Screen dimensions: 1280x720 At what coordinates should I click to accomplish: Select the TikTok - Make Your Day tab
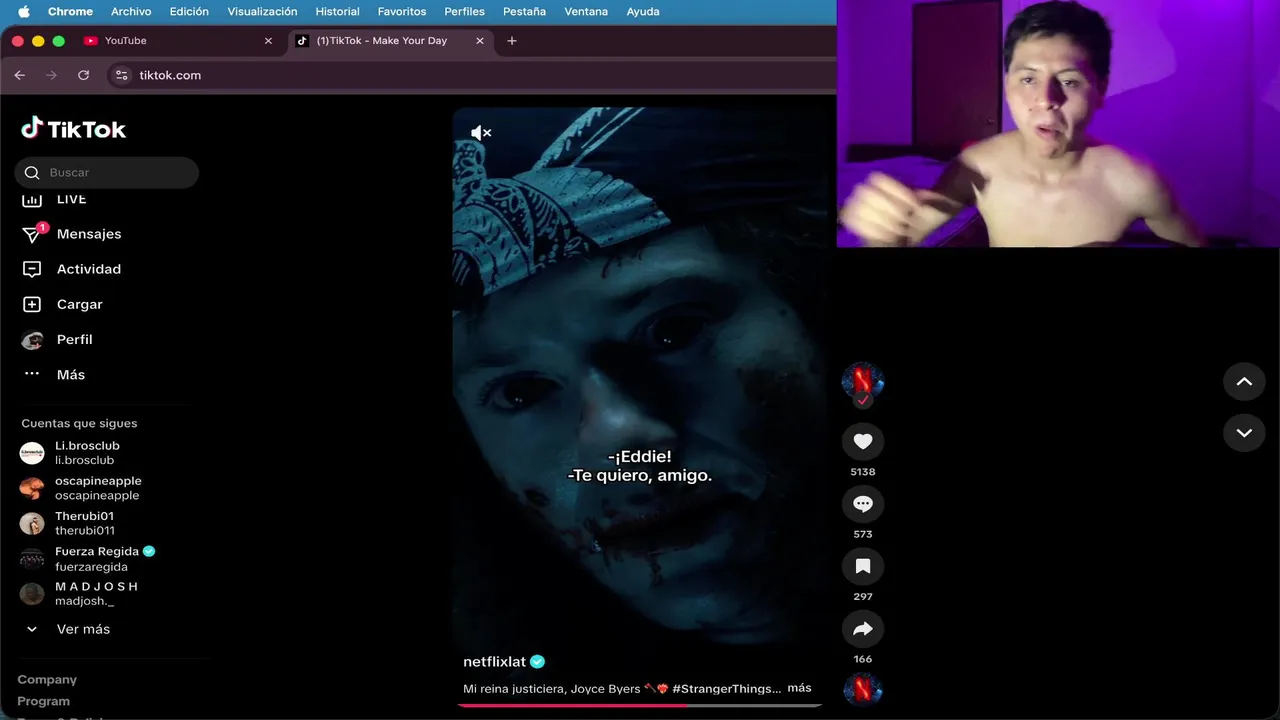(390, 41)
